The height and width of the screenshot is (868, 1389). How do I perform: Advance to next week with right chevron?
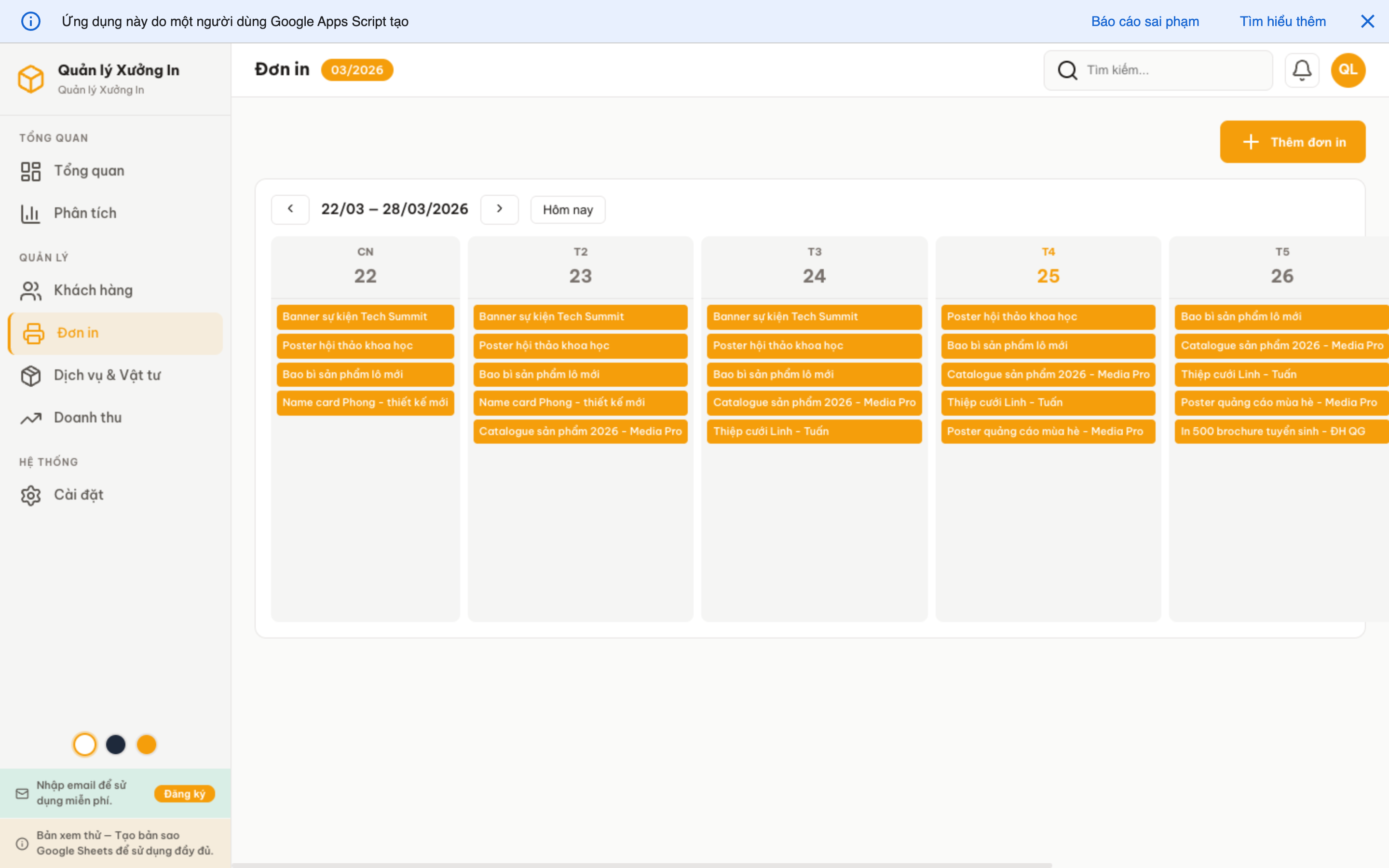[x=499, y=209]
